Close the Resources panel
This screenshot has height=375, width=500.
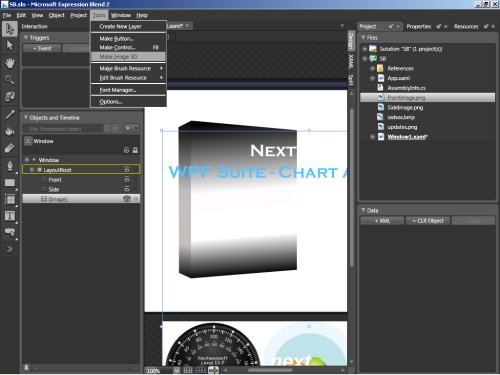click(x=493, y=26)
